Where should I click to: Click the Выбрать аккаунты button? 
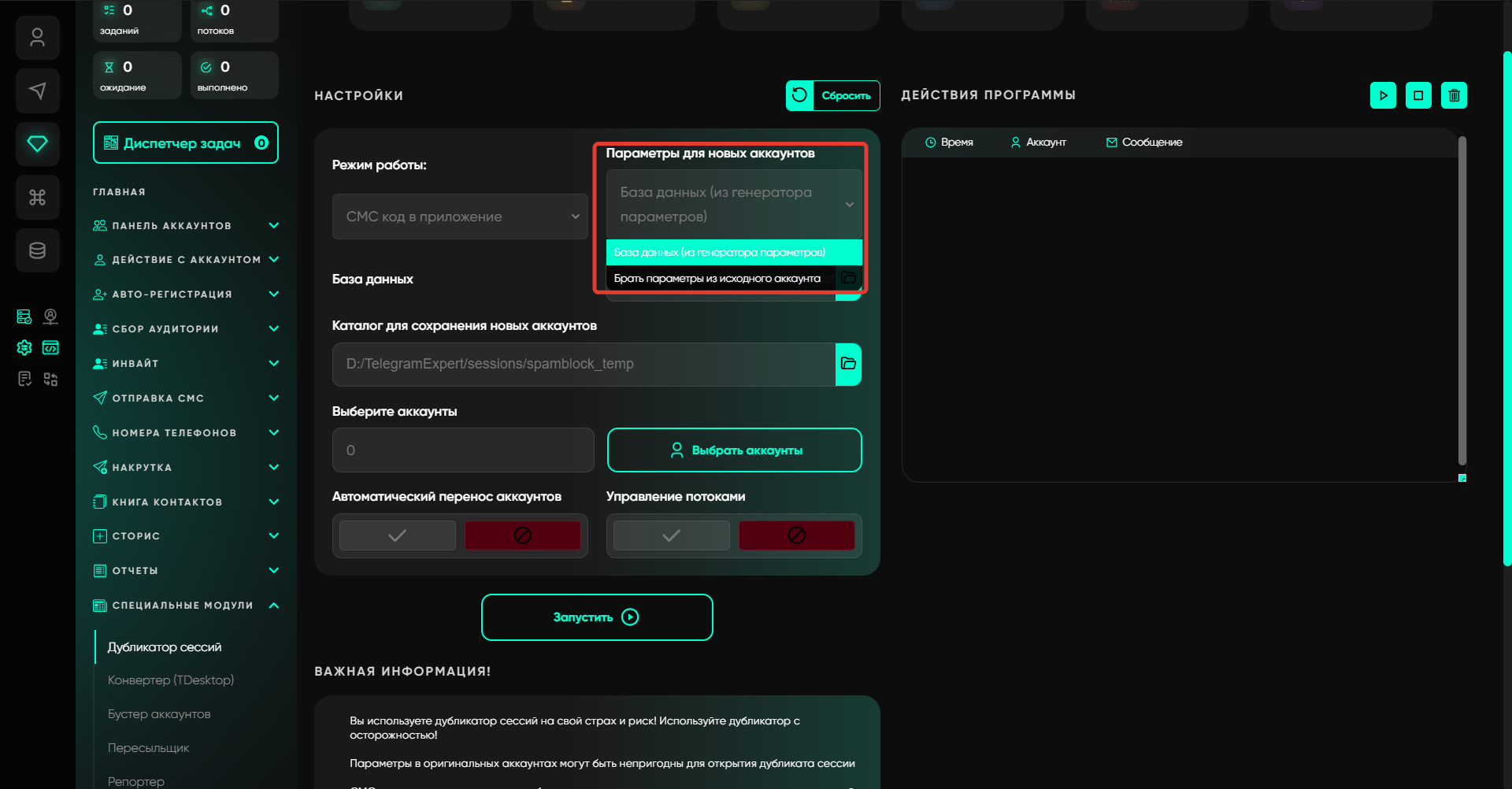(734, 450)
